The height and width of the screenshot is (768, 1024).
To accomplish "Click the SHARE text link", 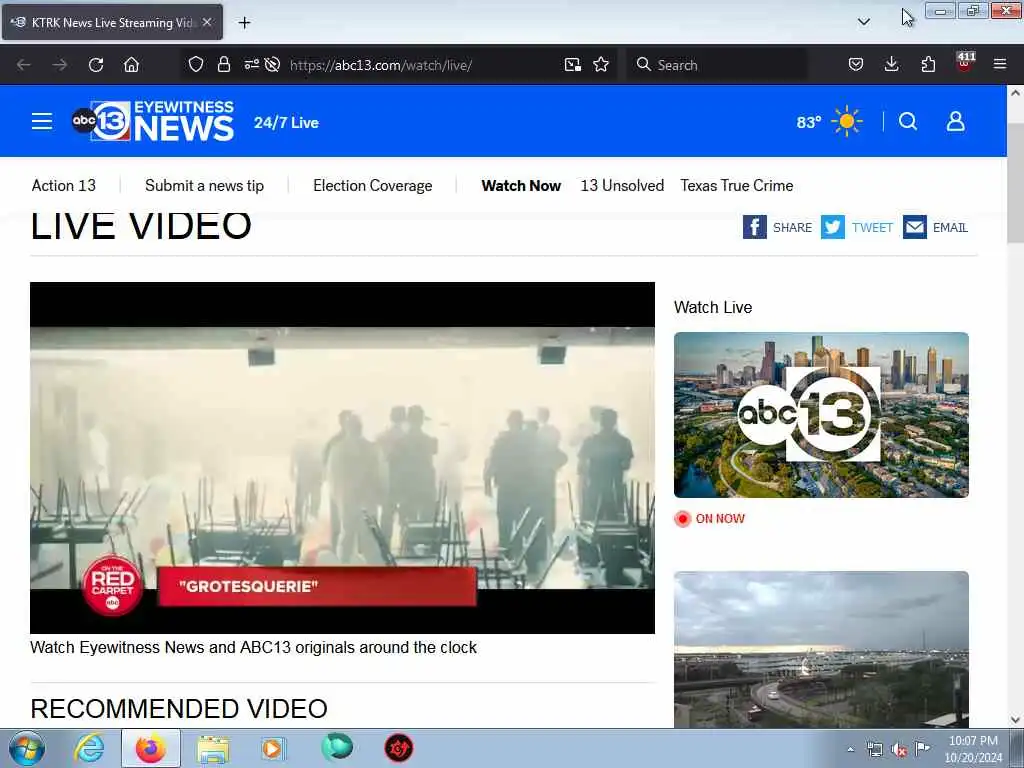I will click(792, 228).
